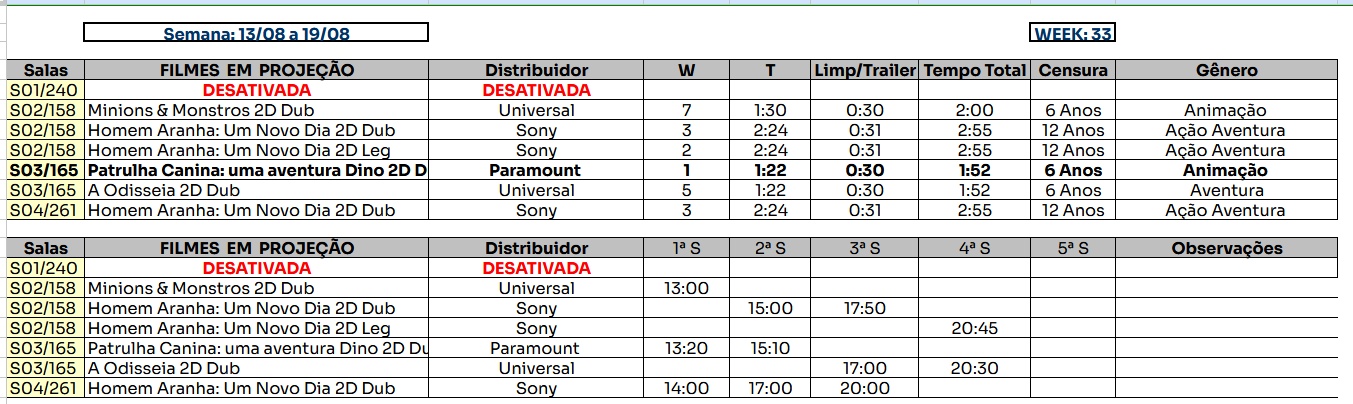Click the 'Distribuidor' header in top table
Viewport: 1353px width, 404px height.
[x=536, y=70]
